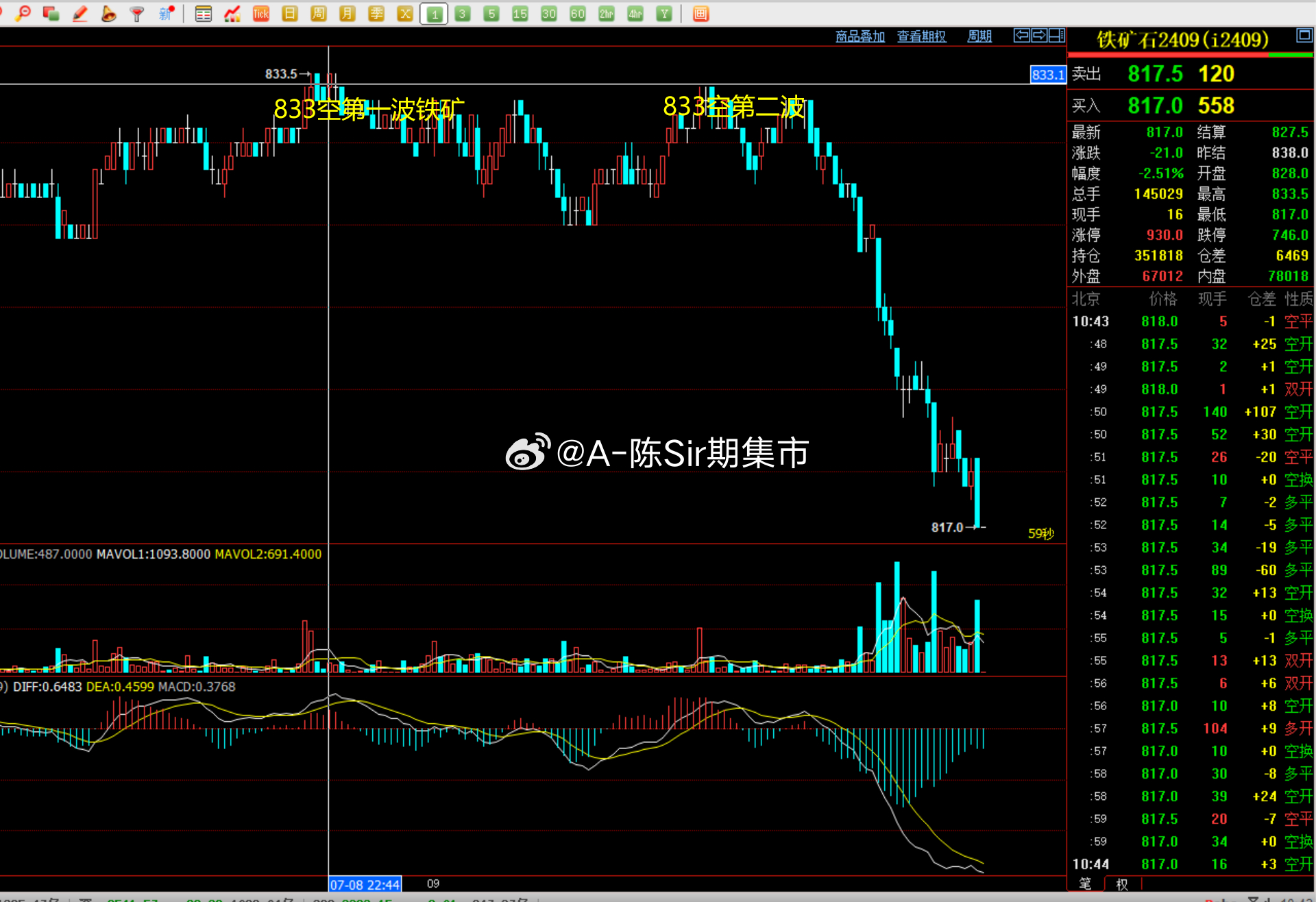
Task: Open 查看期权 options viewer
Action: (x=921, y=36)
